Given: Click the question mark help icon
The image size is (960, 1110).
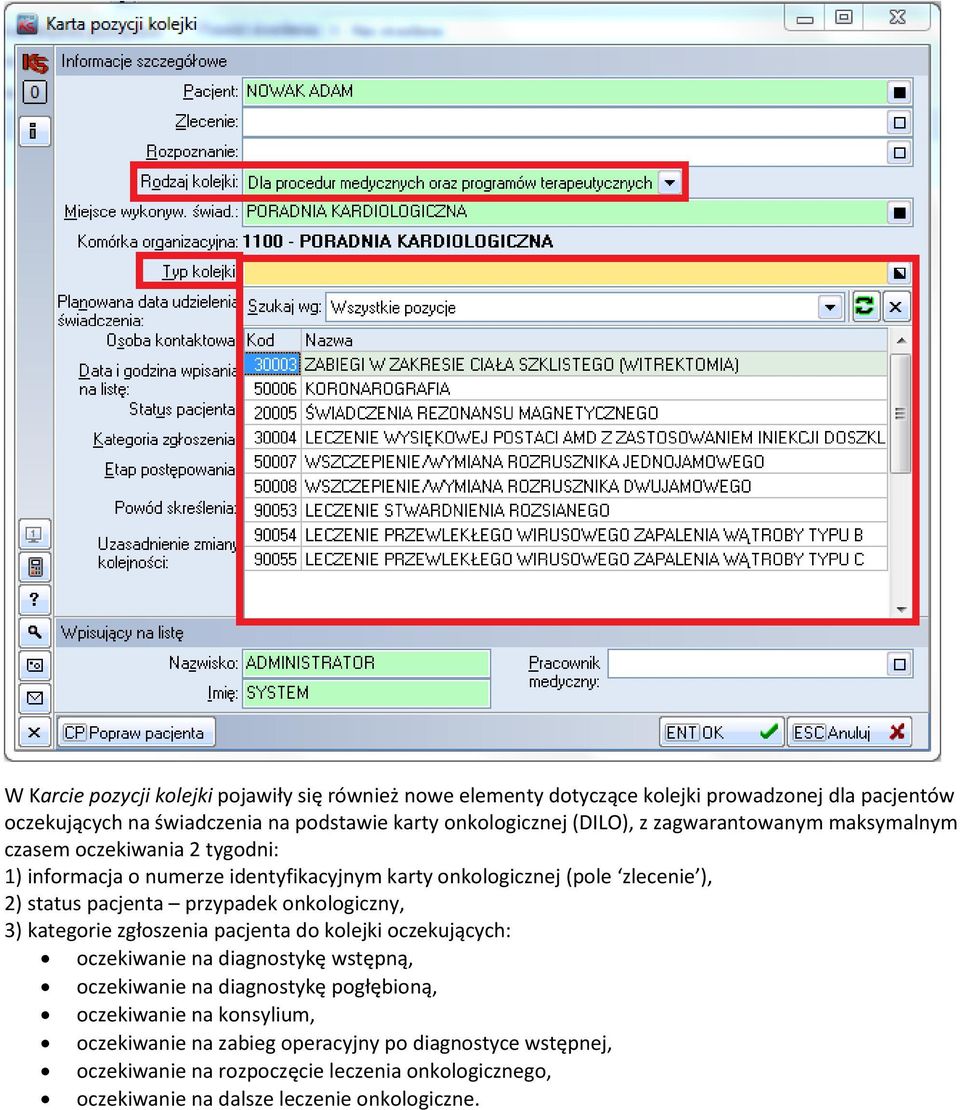Looking at the screenshot, I should coord(34,599).
